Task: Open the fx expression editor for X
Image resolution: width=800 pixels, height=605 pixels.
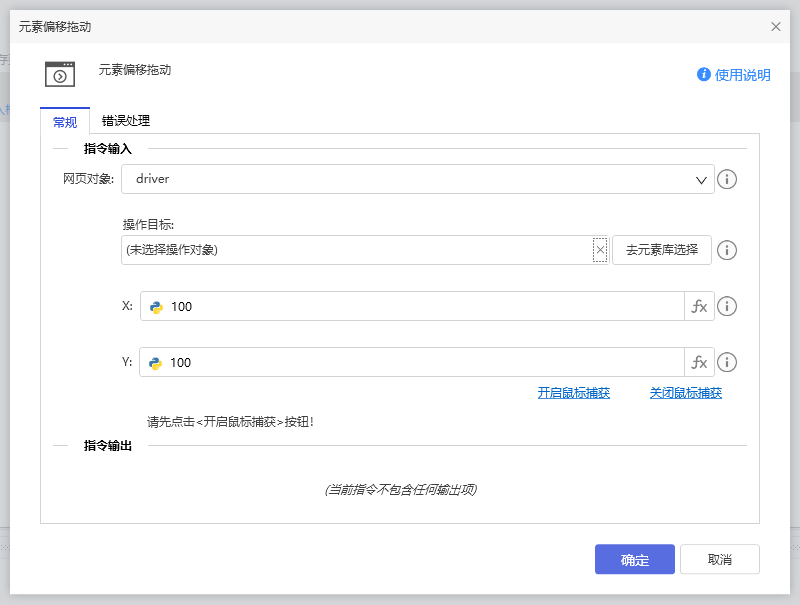Action: point(699,306)
